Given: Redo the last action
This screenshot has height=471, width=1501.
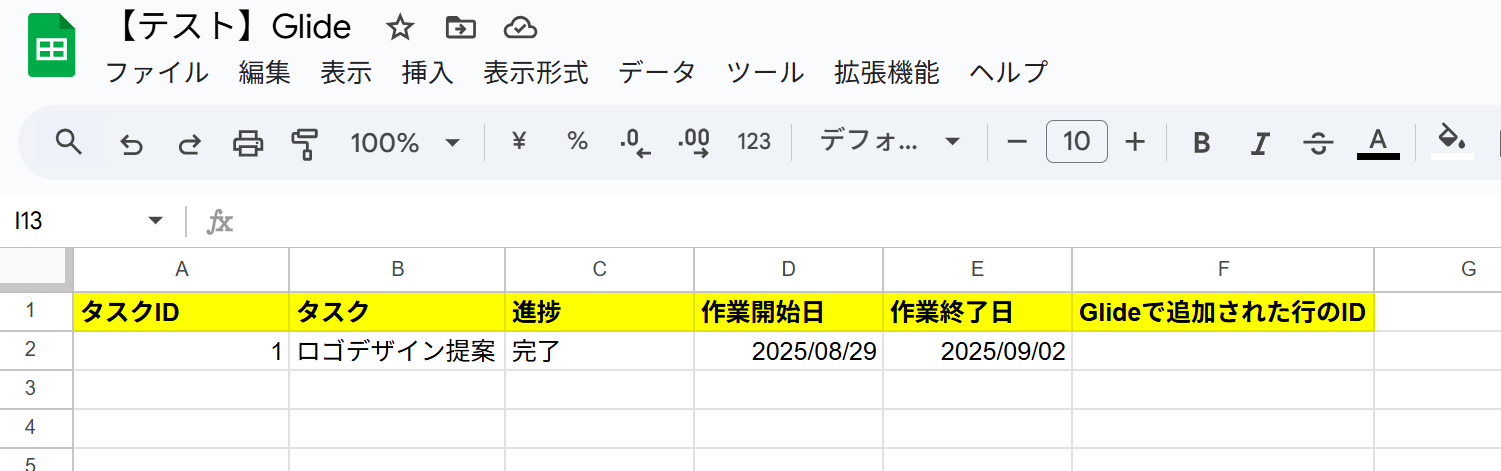Looking at the screenshot, I should coord(189,143).
